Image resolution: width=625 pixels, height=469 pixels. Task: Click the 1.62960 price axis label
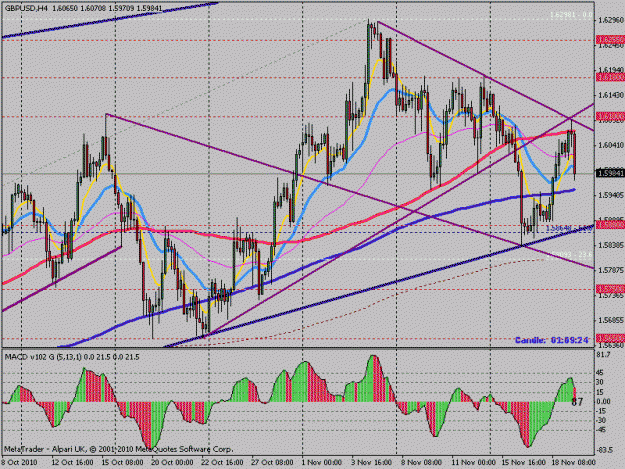(611, 20)
